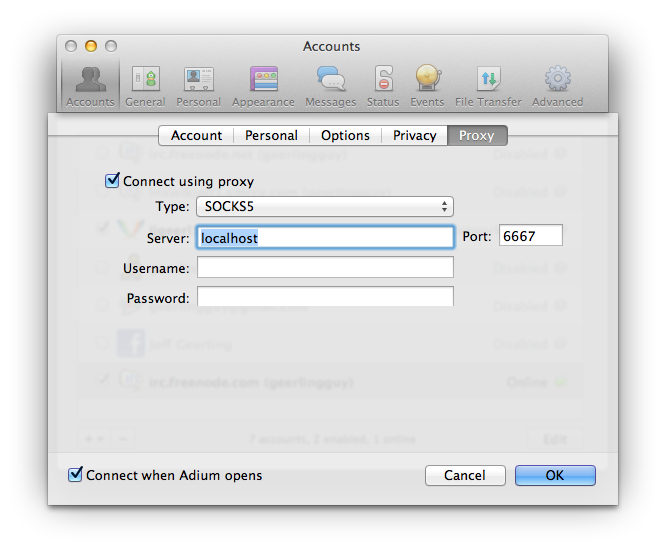Screen dimensions: 665x549
Task: Click the Password input field
Action: 325,297
